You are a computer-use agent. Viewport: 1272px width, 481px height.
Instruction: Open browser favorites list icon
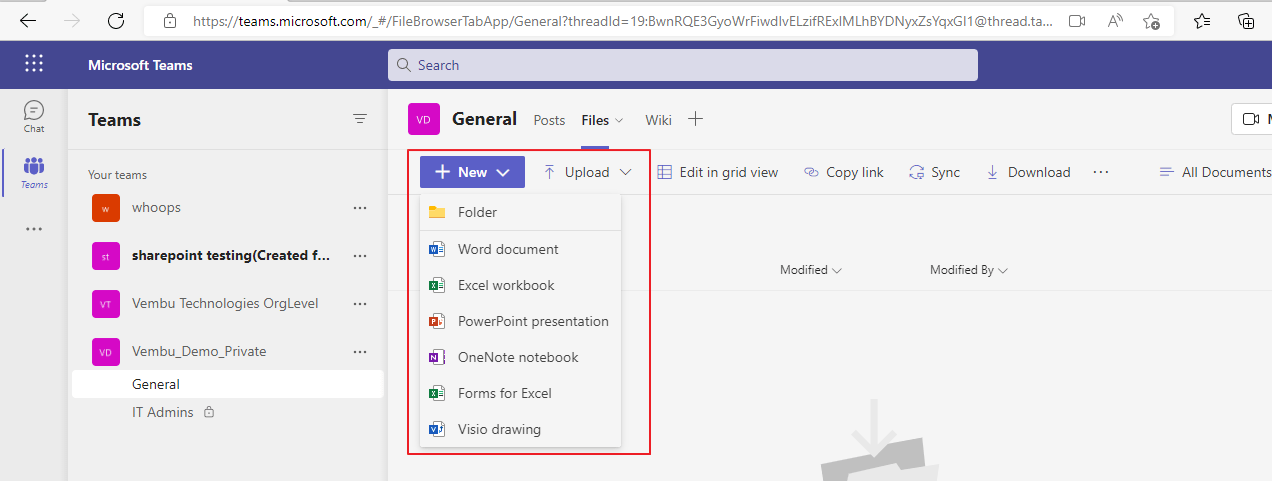point(1202,20)
